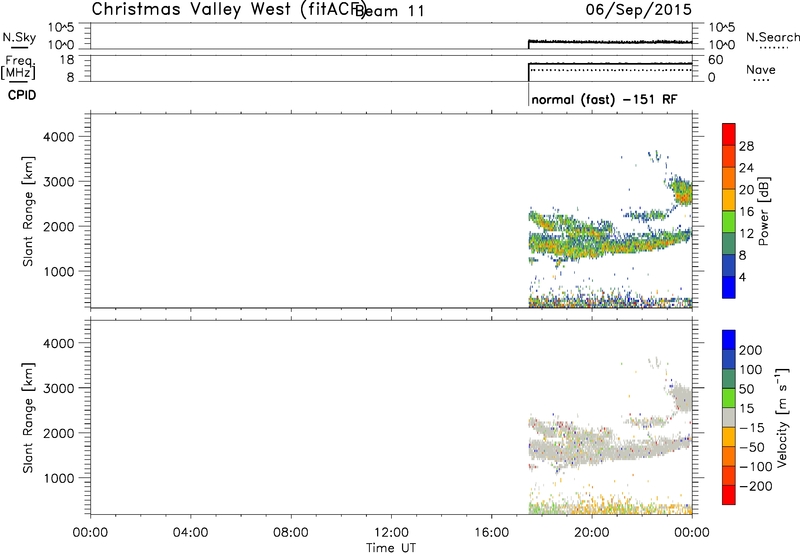Screen dimensions: 800x554
Task: Click the 'Power [dB]' colorbar label
Action: point(763,211)
